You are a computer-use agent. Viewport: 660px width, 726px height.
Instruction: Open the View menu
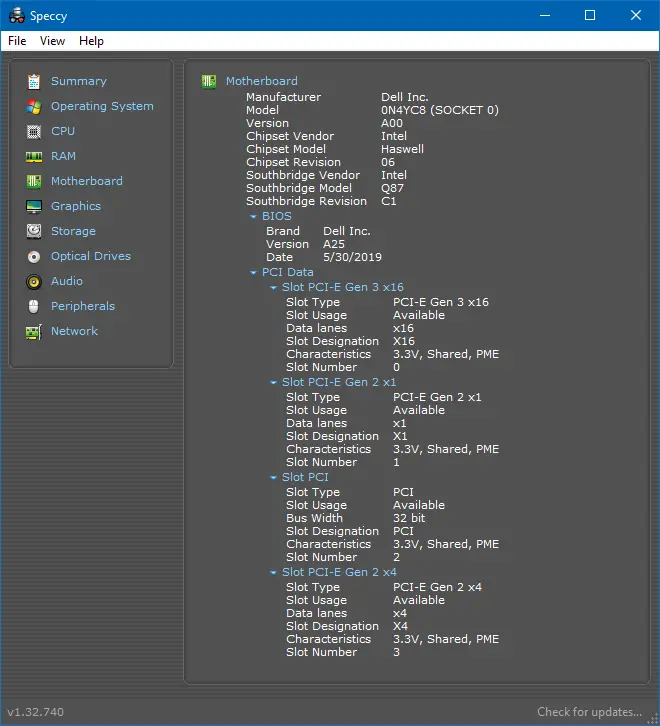52,41
